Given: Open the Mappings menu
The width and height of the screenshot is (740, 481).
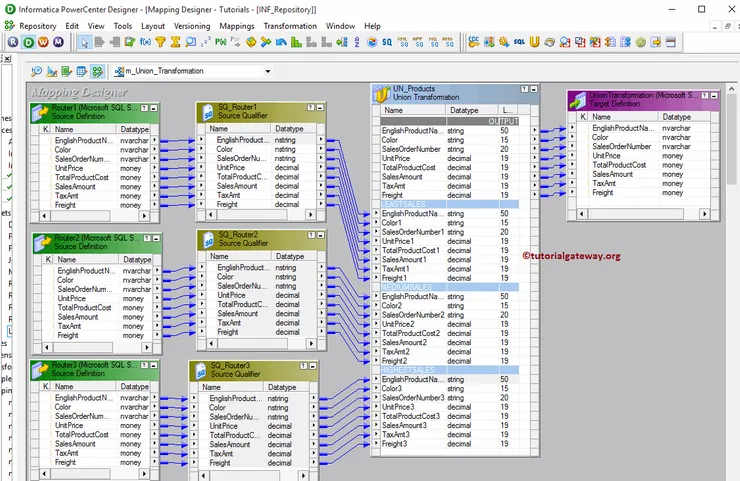Looking at the screenshot, I should coord(237,26).
